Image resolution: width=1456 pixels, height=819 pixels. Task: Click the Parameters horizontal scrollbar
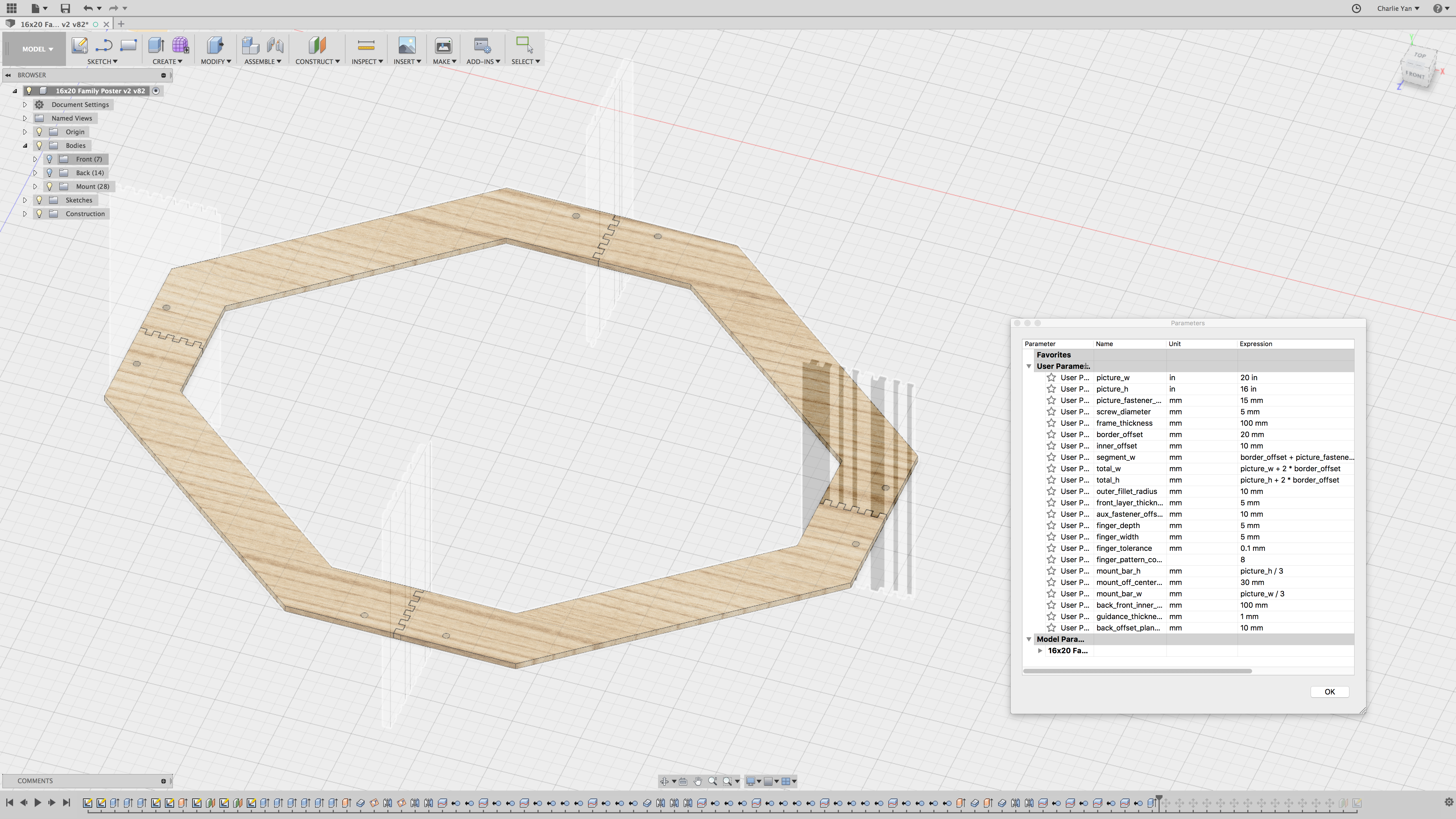1137,671
